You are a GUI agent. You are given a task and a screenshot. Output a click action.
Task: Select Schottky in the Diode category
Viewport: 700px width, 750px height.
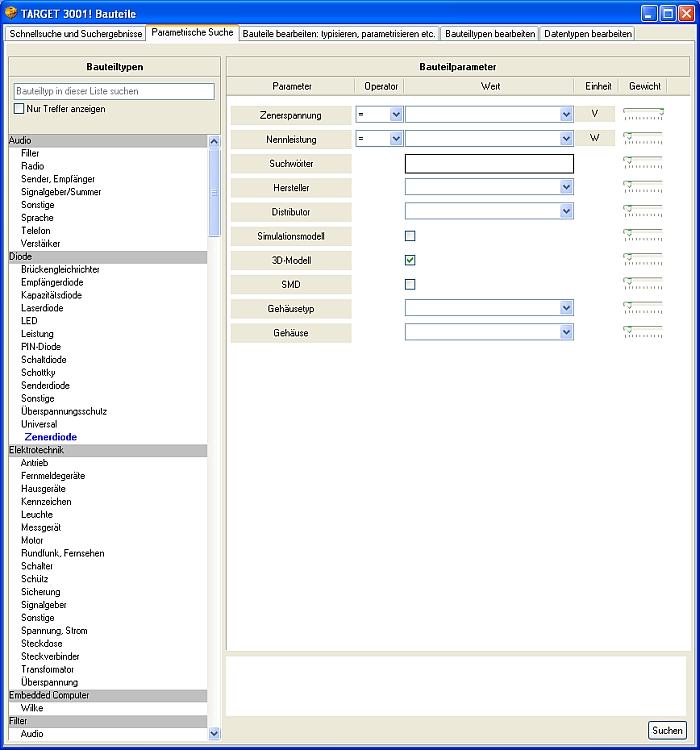[37, 373]
